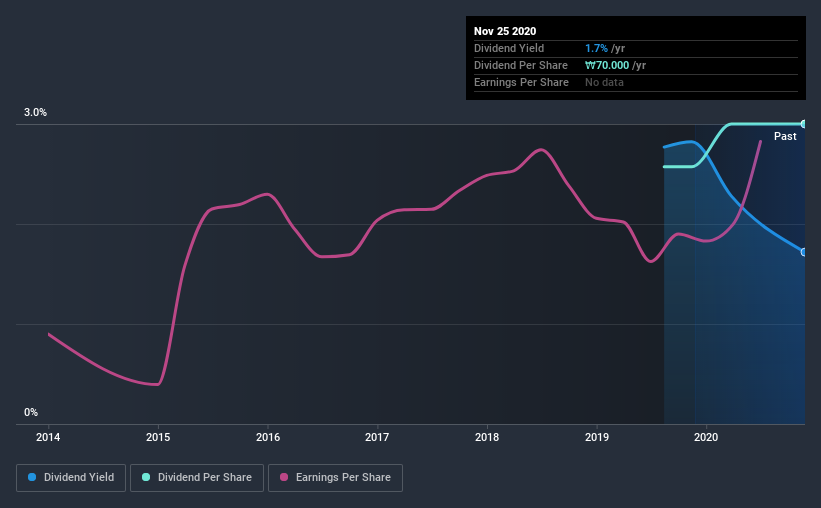Click the 1.7% Dividend Yield value in tooltip
Viewport: 821px width, 508px height.
coord(596,48)
